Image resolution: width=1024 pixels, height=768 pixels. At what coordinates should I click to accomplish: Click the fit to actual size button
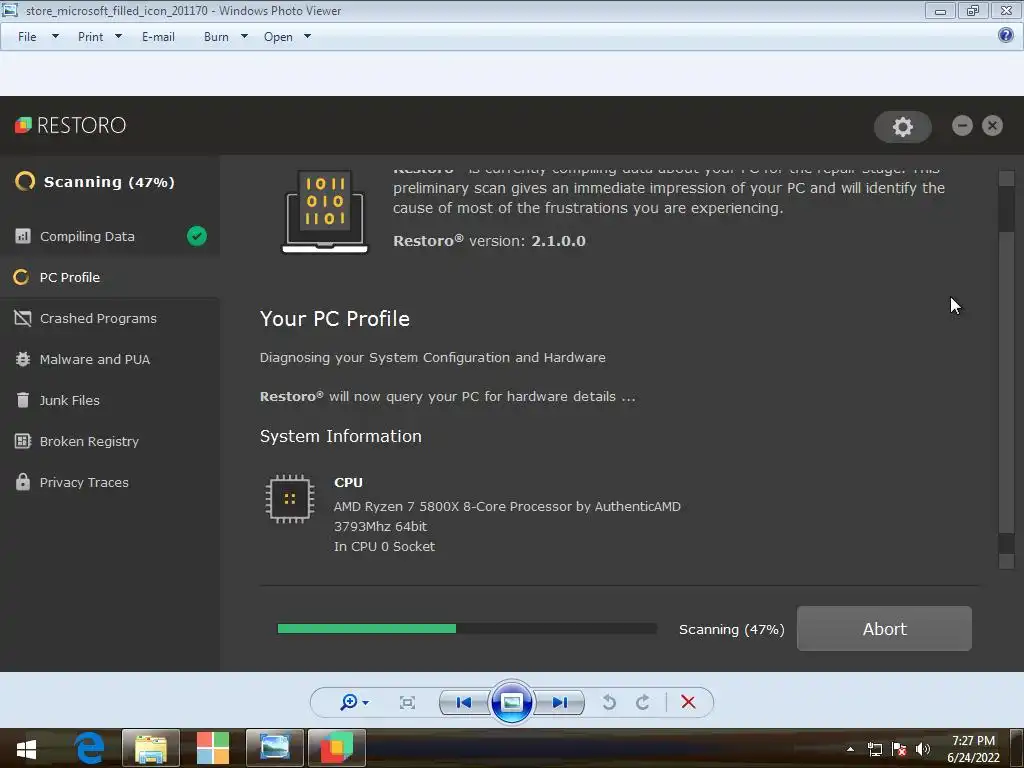click(408, 703)
